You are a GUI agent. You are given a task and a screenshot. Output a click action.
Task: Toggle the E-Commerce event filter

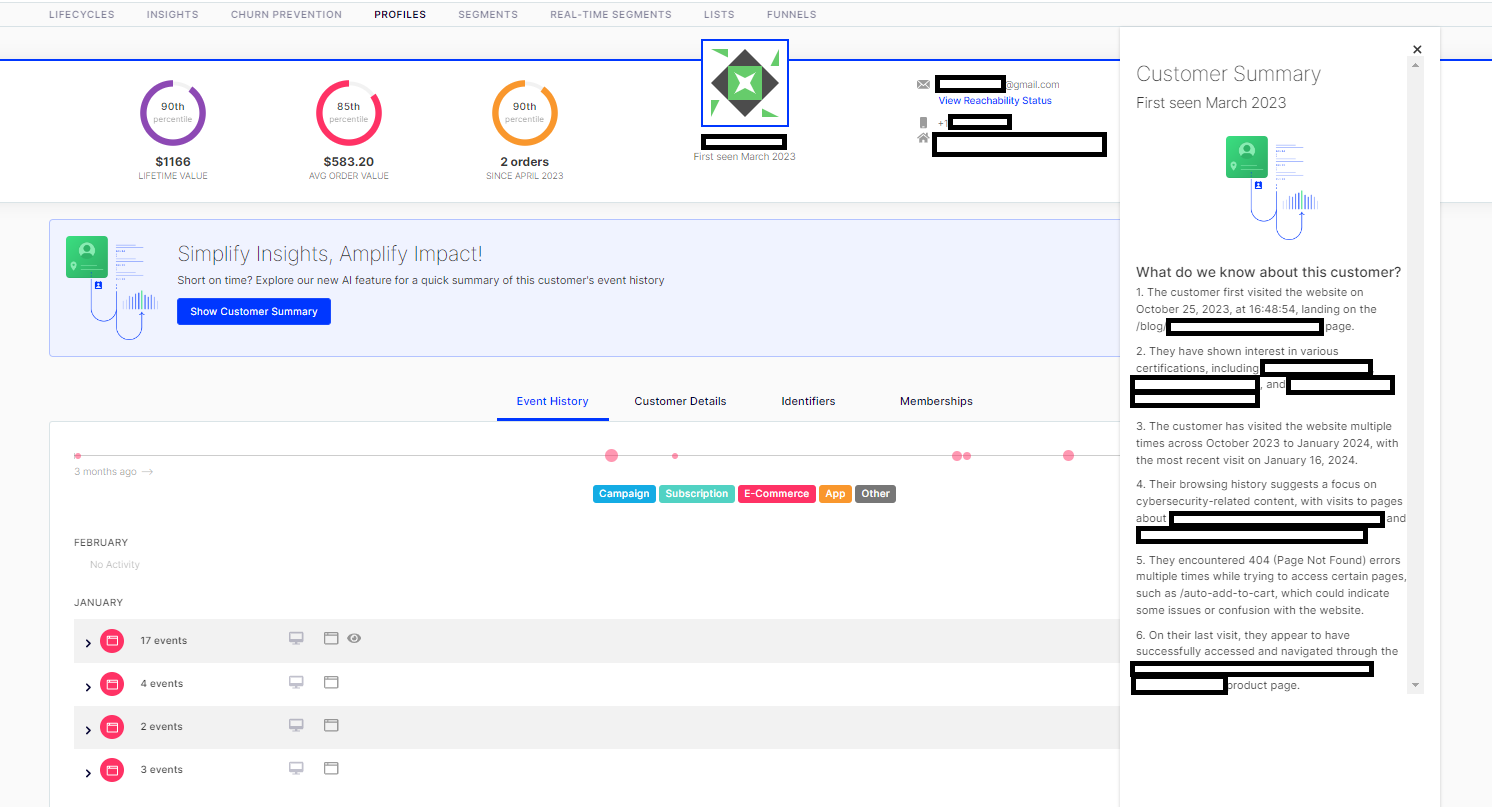coord(776,494)
